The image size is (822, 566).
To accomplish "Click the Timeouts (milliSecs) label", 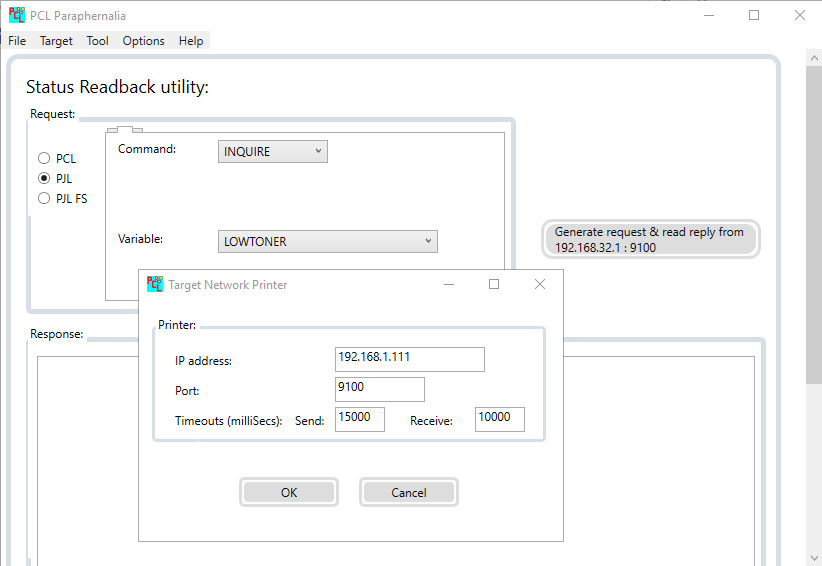I will click(229, 421).
